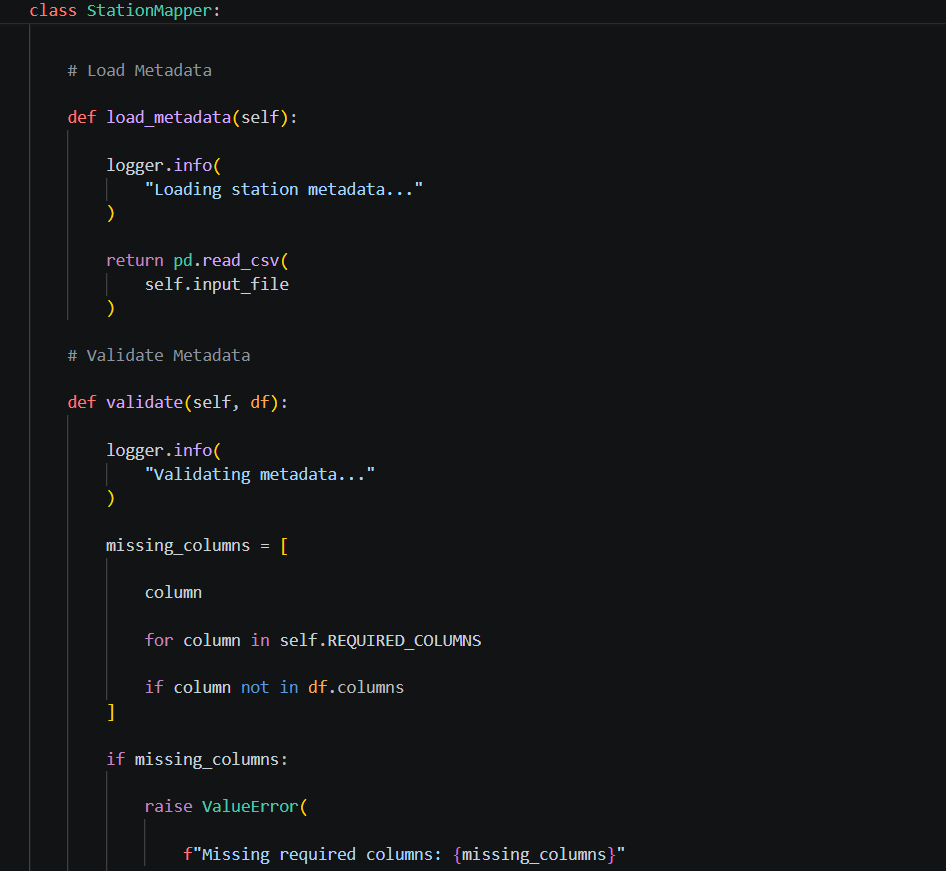The image size is (946, 871).
Task: Click the '# Validate Metadata' comment
Action: click(x=159, y=355)
